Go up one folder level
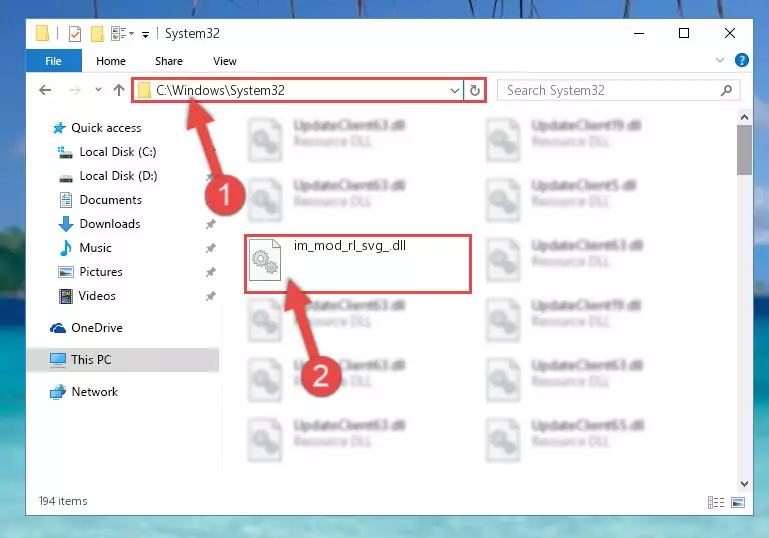This screenshot has height=538, width=769. click(x=119, y=90)
